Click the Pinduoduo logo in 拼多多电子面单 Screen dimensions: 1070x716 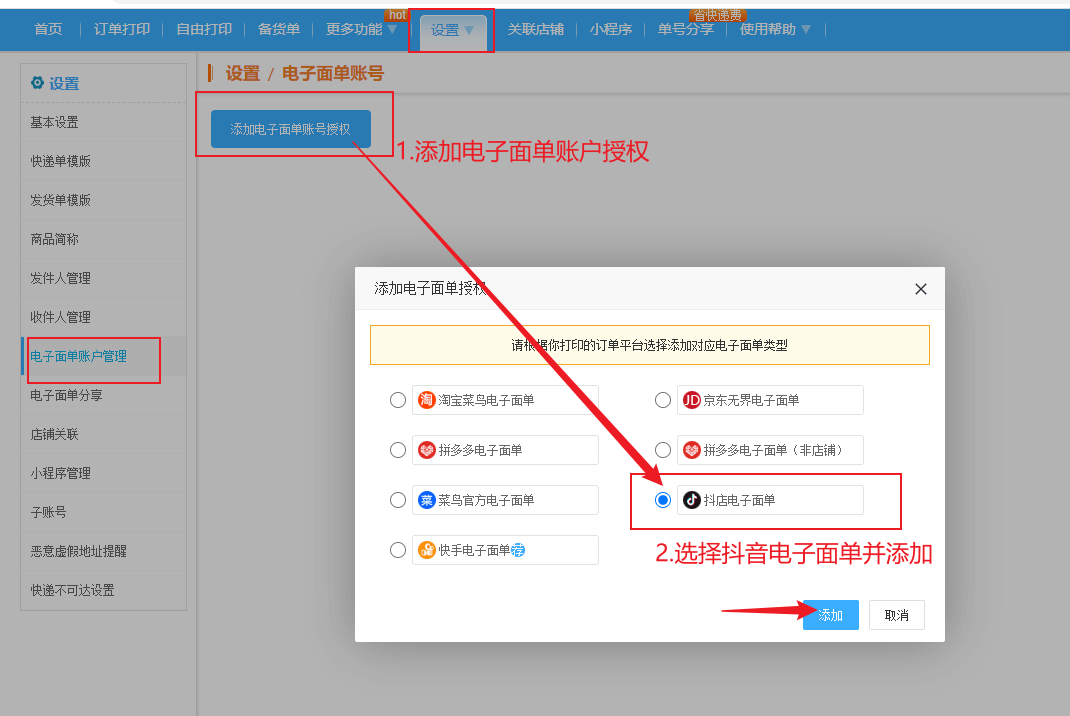click(426, 450)
